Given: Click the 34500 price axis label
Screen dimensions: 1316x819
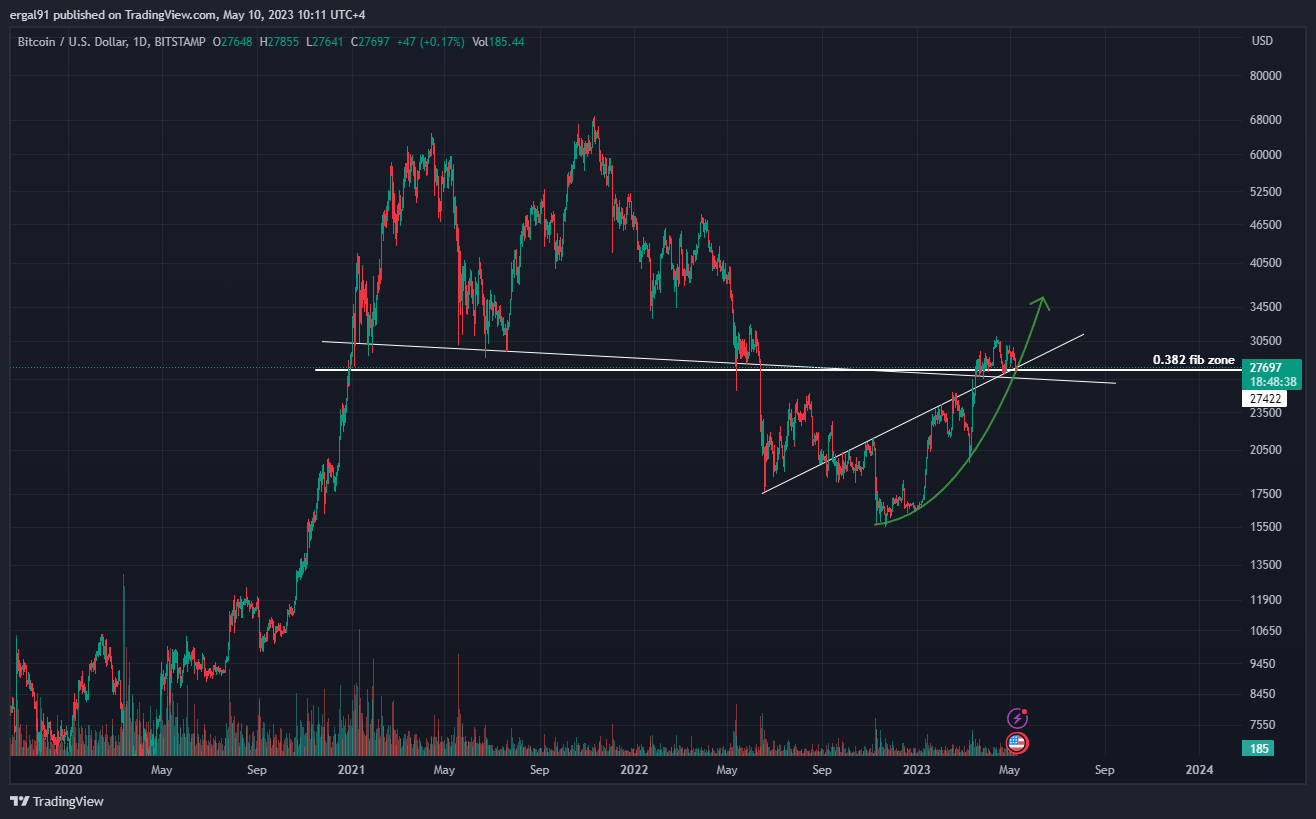Looking at the screenshot, I should (x=1265, y=307).
